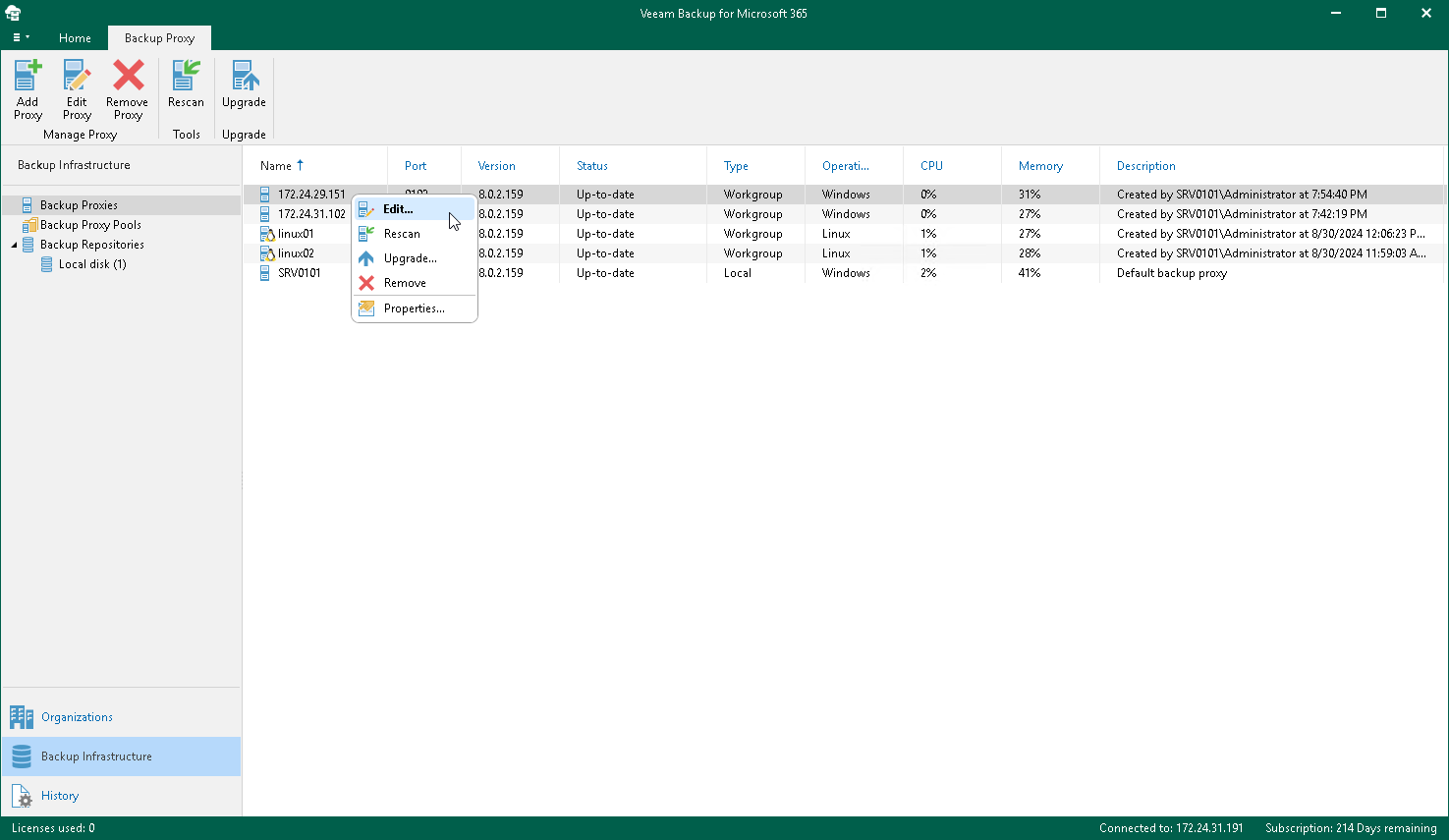This screenshot has height=840, width=1449.
Task: Click the Veeam app icon in title bar
Action: 13,13
